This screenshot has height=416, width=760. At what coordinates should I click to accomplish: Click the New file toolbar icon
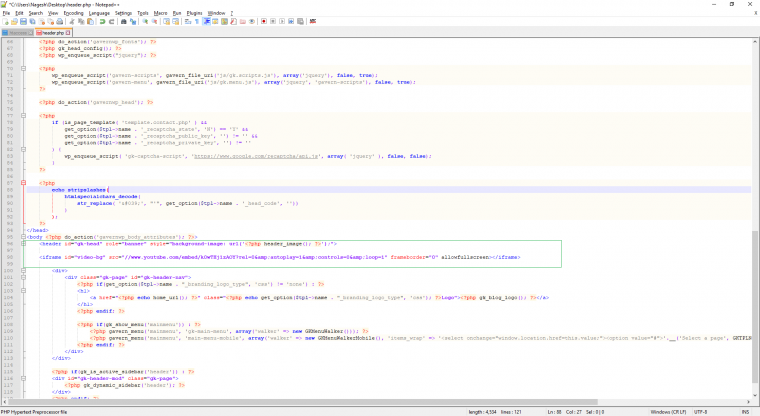[x=5, y=21]
